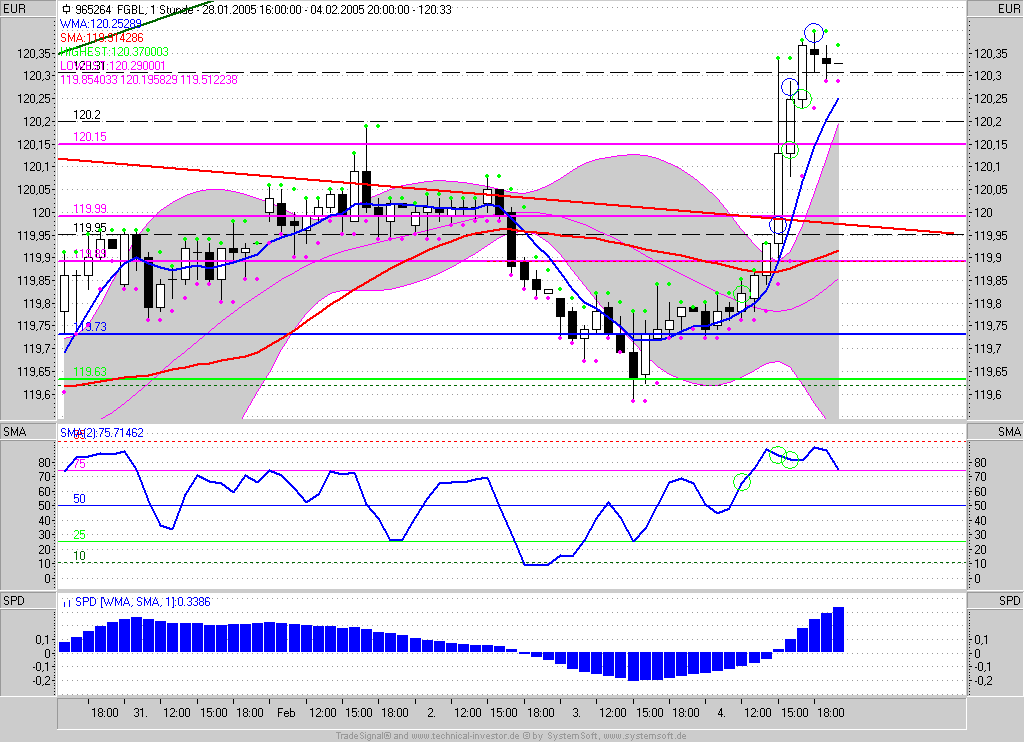Image resolution: width=1024 pixels, height=742 pixels.
Task: Click the red SMA:119.914286 legend entry
Action: pos(102,37)
